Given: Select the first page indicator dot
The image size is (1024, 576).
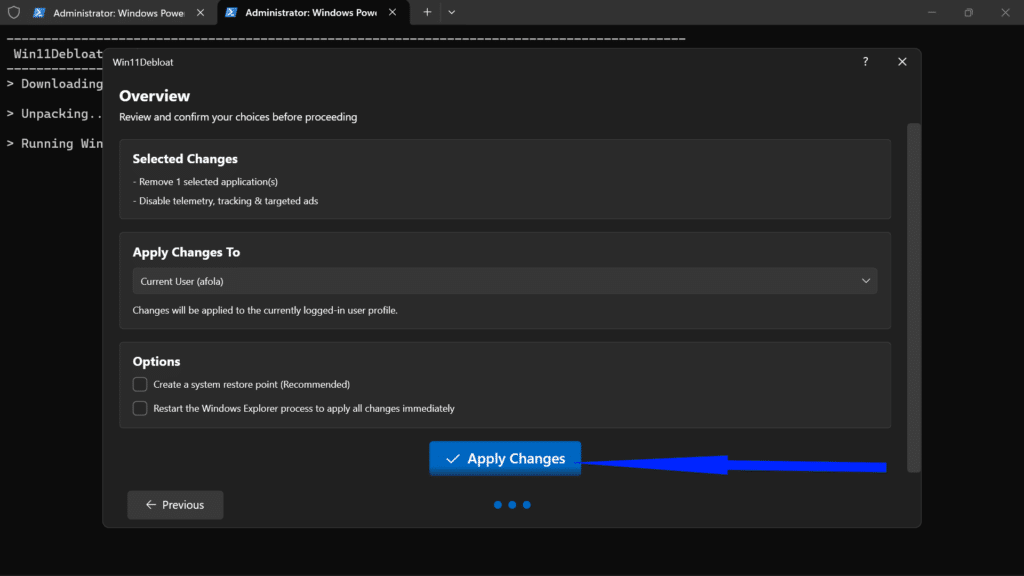Looking at the screenshot, I should 497,505.
